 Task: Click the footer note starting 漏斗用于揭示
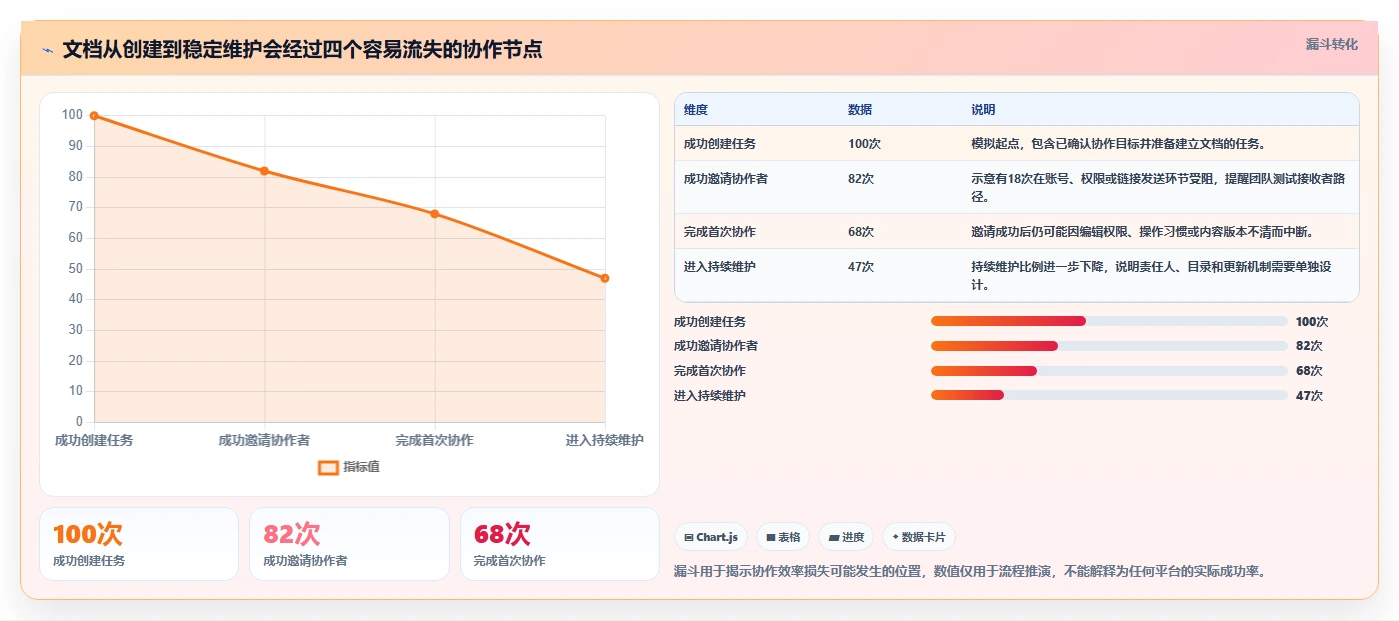970,572
